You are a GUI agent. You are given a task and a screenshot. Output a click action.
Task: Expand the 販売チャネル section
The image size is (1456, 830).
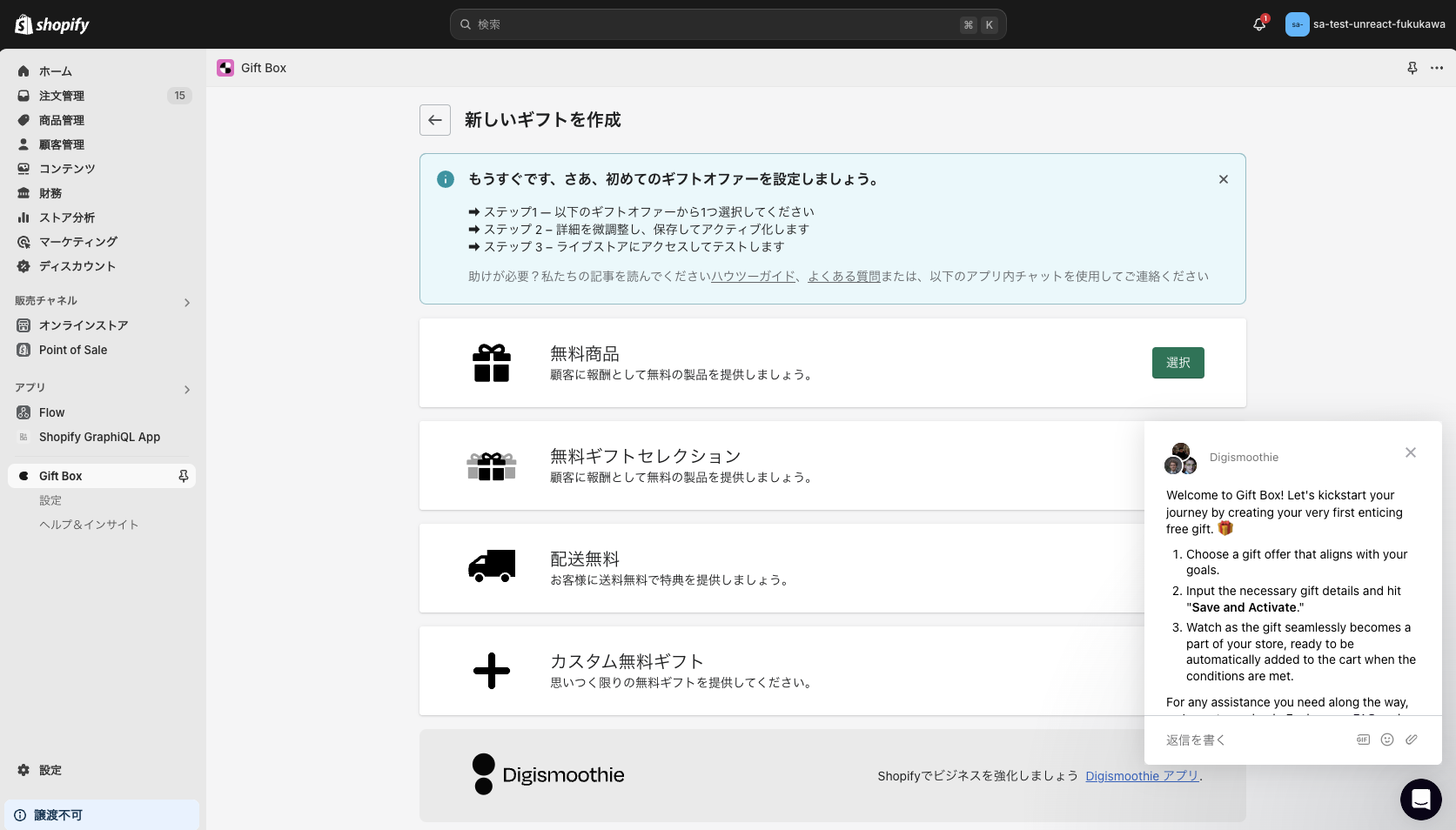[x=186, y=302]
